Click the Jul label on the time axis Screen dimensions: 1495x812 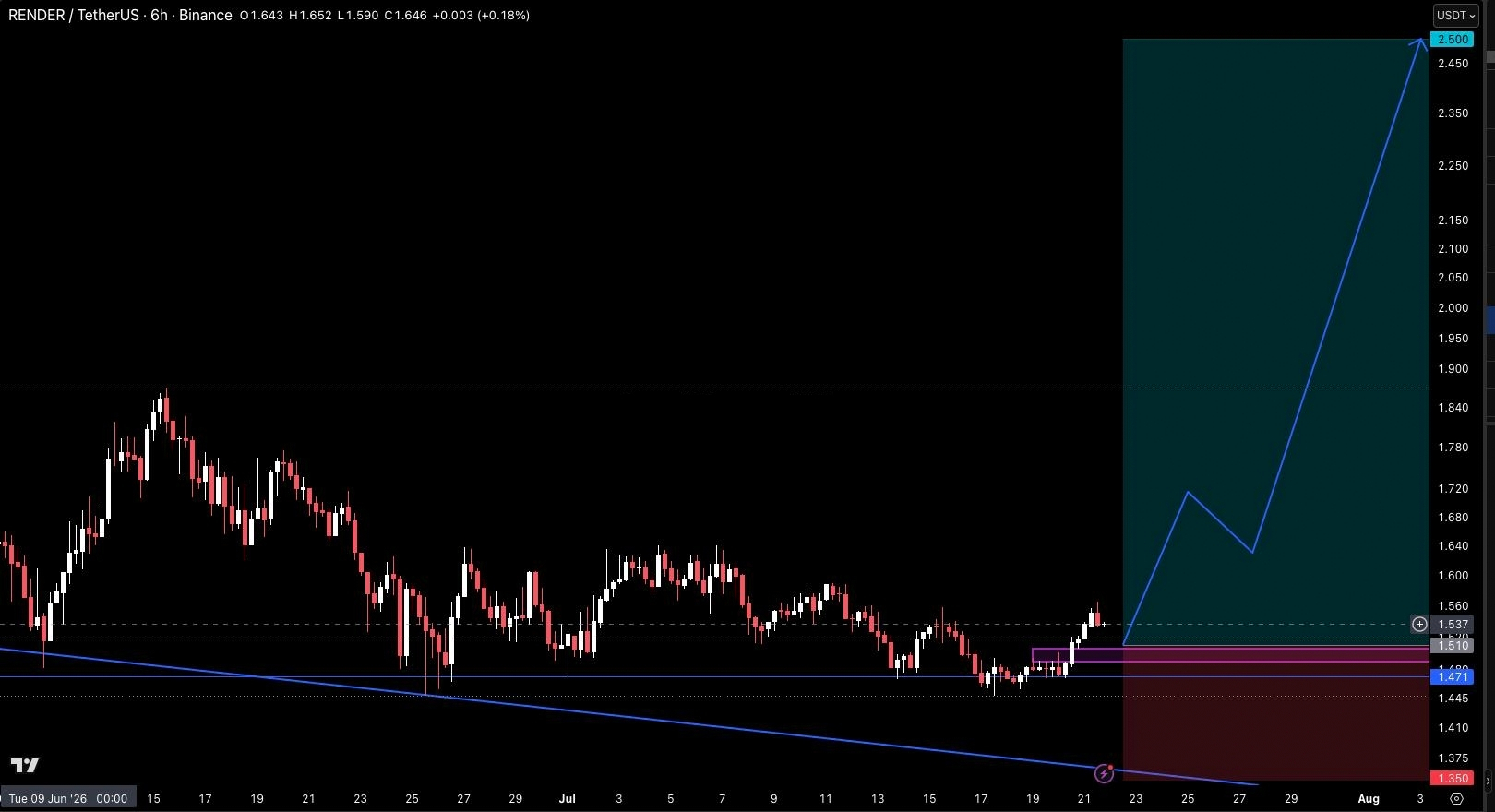click(x=567, y=799)
